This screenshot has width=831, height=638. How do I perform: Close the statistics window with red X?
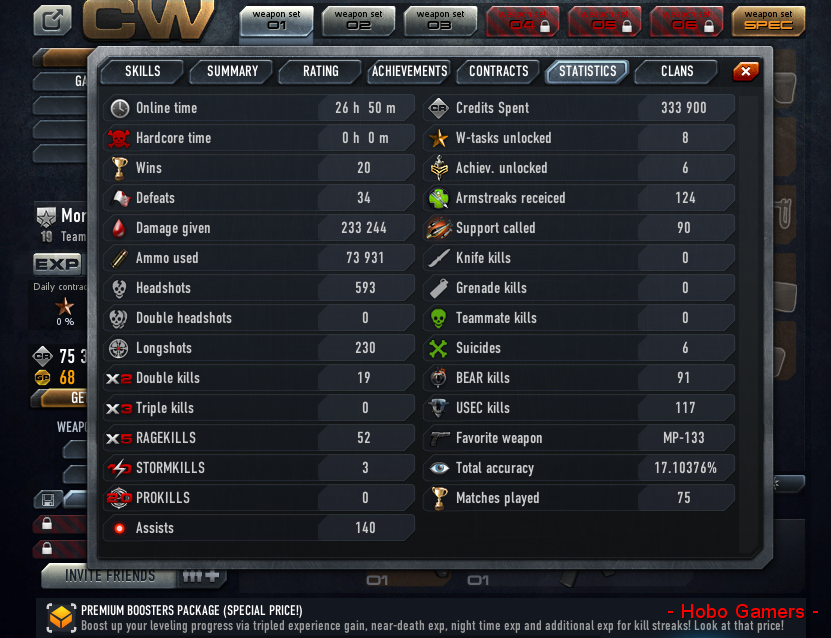pos(746,71)
